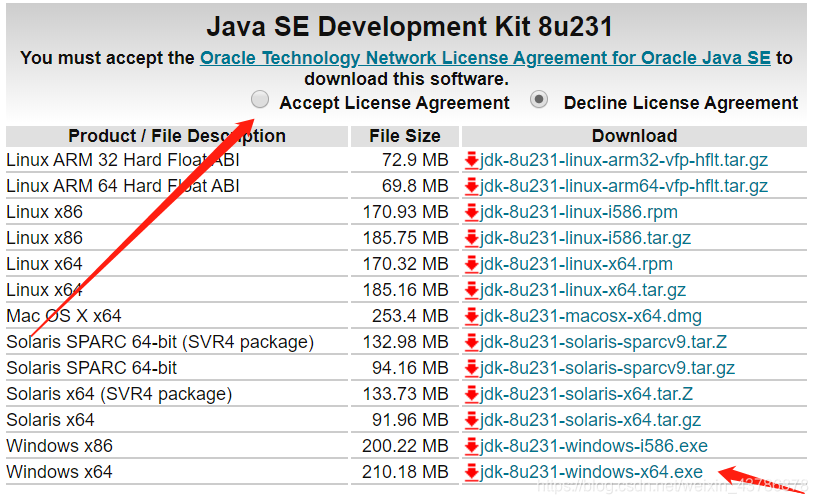Click the Product / File Description column header
This screenshot has height=504, width=818.
(x=177, y=136)
